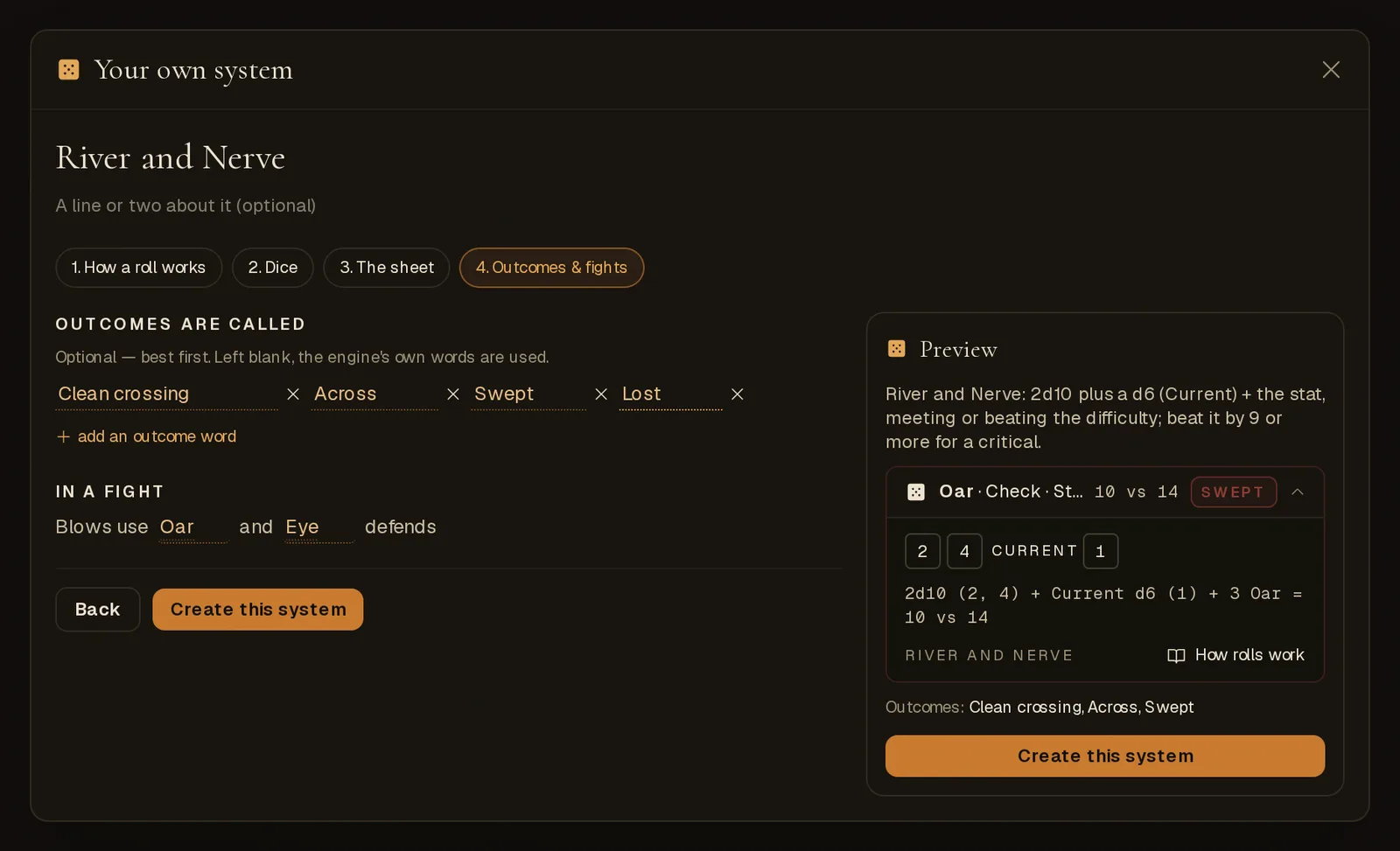
Task: Click add an outcome word
Action: (146, 436)
